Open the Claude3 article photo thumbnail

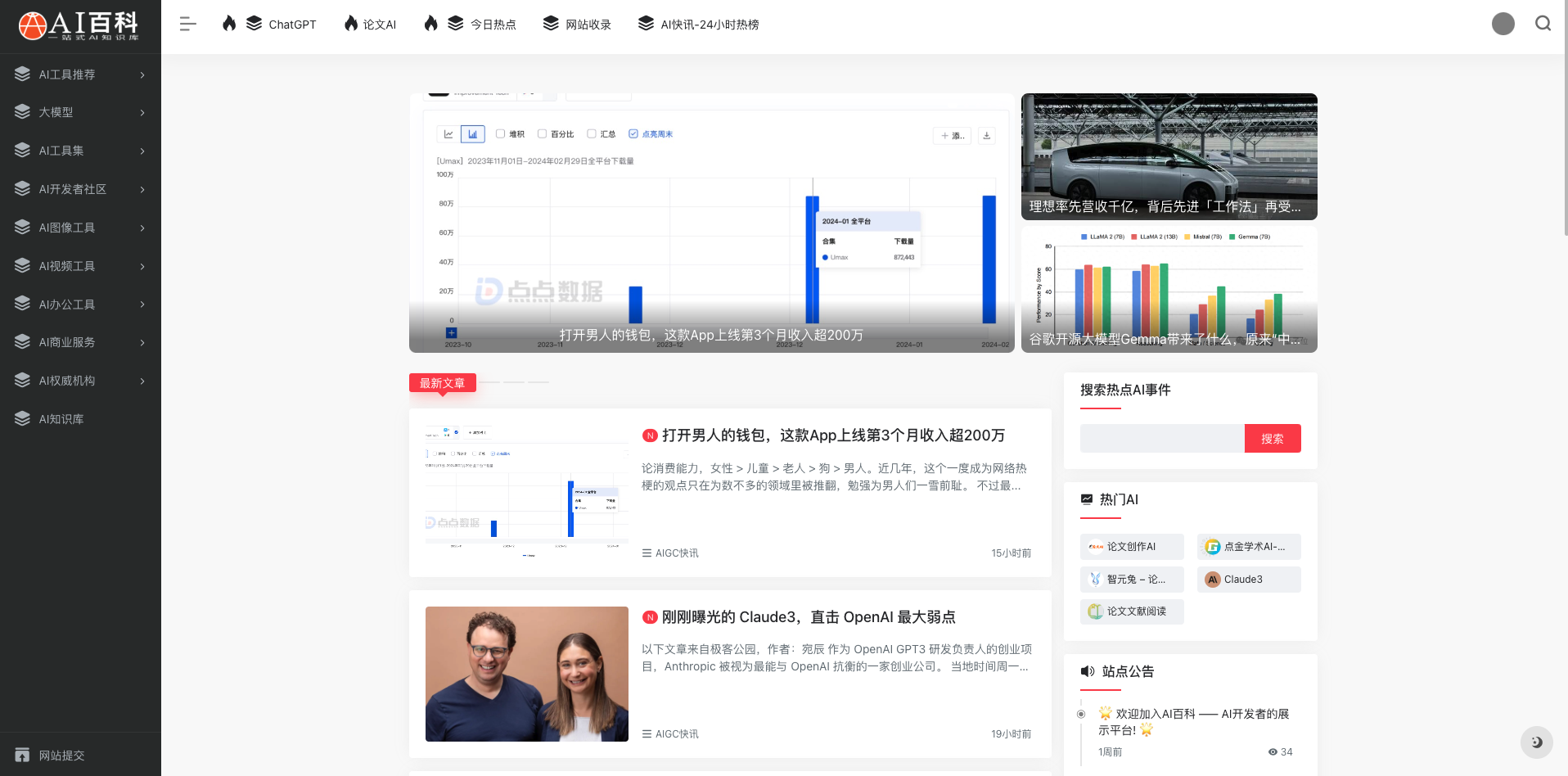point(527,674)
